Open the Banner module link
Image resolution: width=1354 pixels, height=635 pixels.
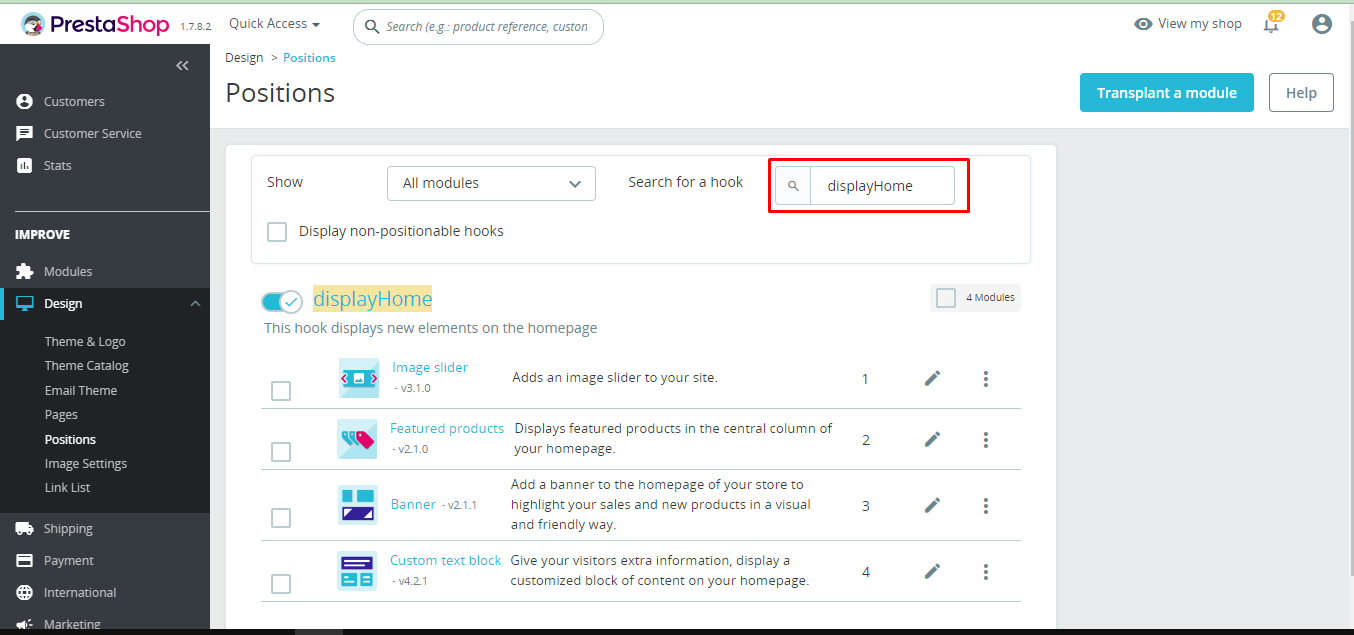[x=413, y=504]
